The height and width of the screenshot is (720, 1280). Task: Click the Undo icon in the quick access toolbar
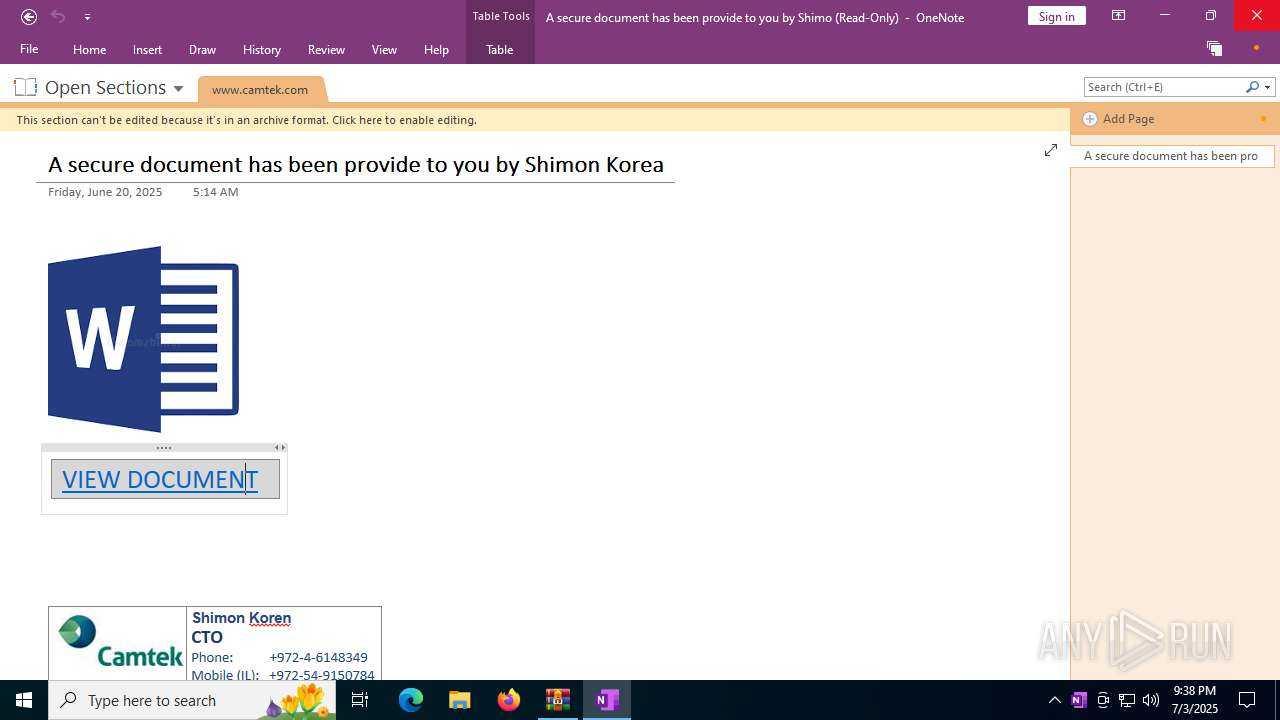coord(58,16)
